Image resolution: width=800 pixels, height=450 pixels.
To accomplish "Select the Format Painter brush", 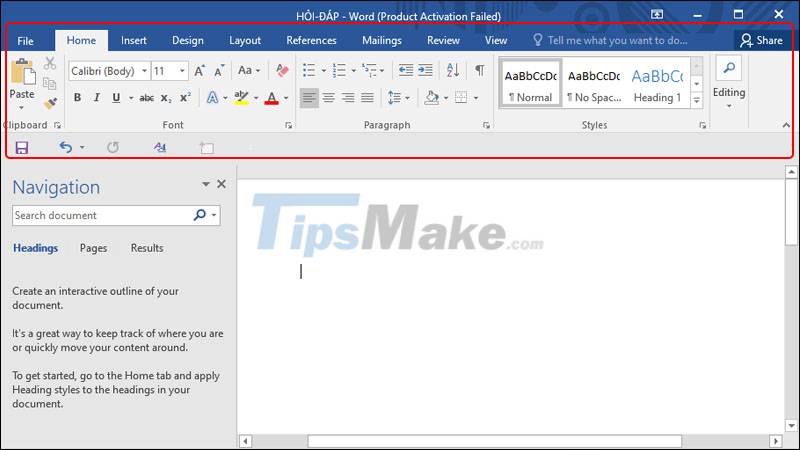I will (50, 103).
